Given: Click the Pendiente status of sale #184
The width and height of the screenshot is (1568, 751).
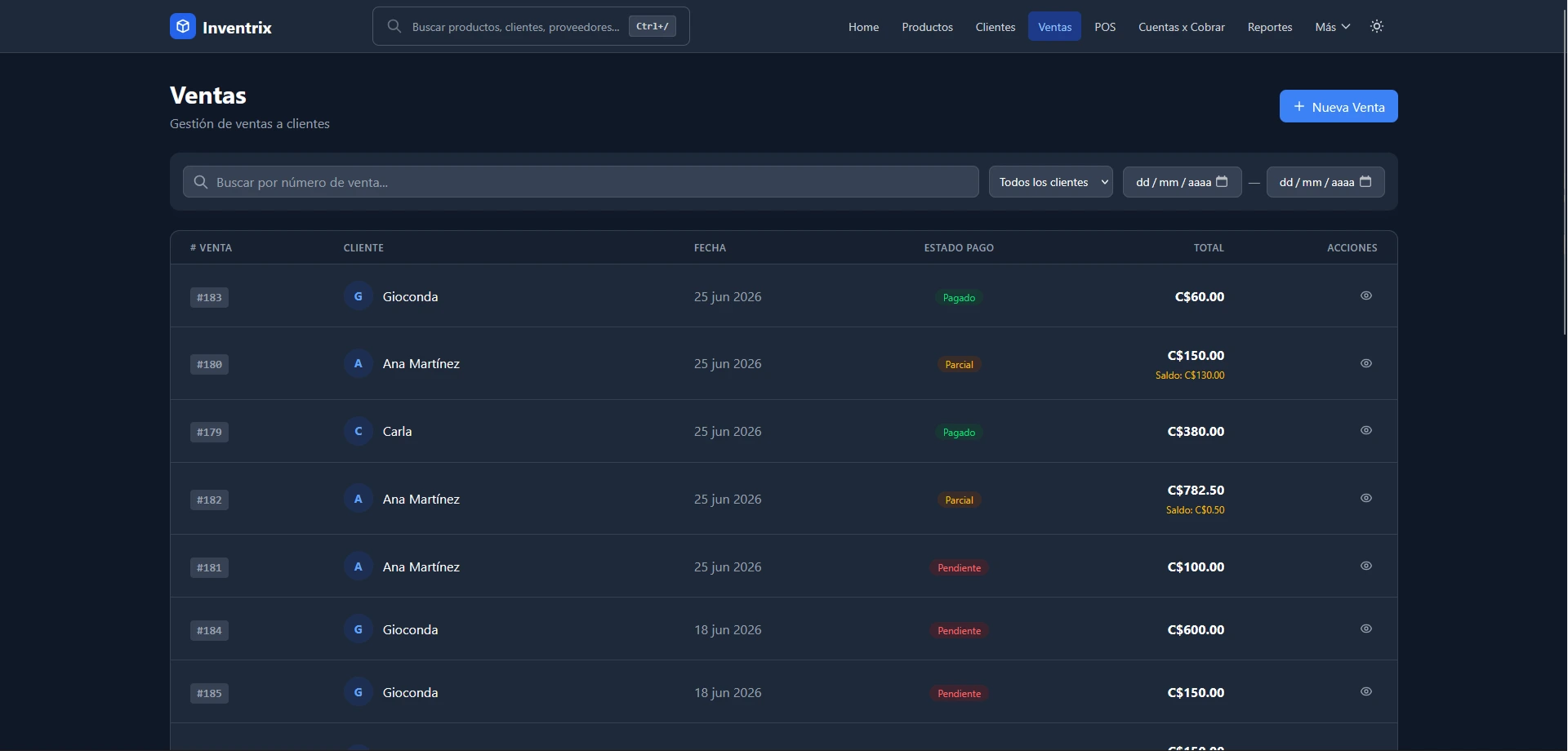Looking at the screenshot, I should (959, 630).
